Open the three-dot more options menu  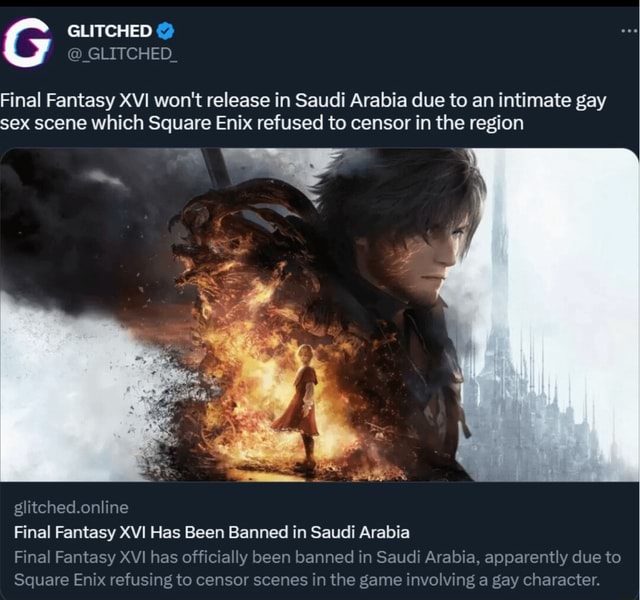pyautogui.click(x=629, y=31)
